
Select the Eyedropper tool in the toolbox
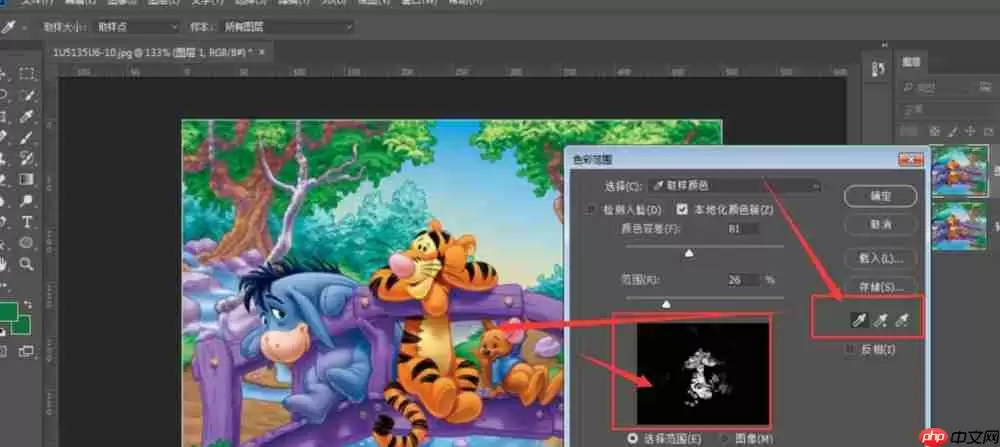tap(27, 117)
